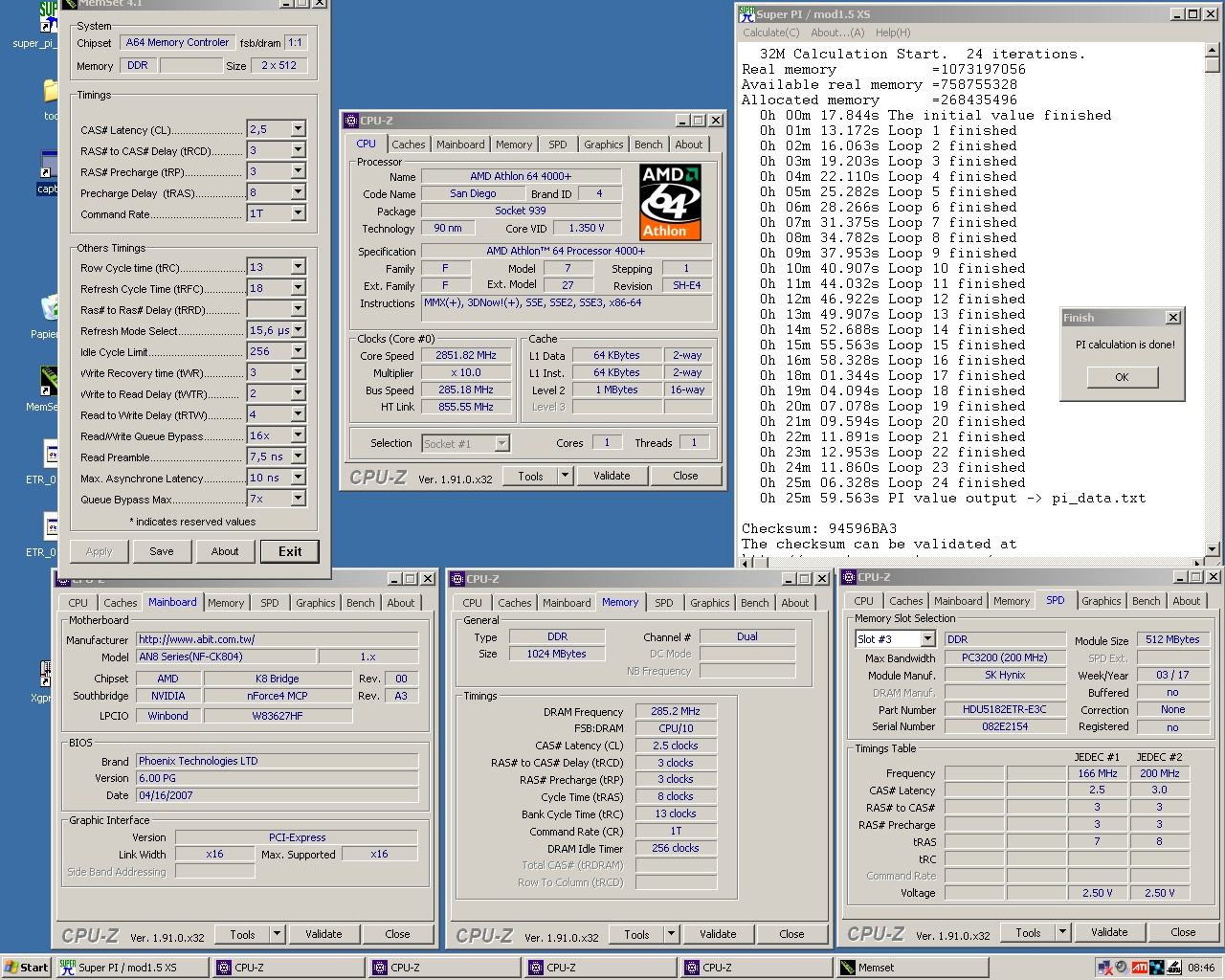The width and height of the screenshot is (1225, 980).
Task: Click the blue molecule tray icon
Action: tap(1157, 968)
